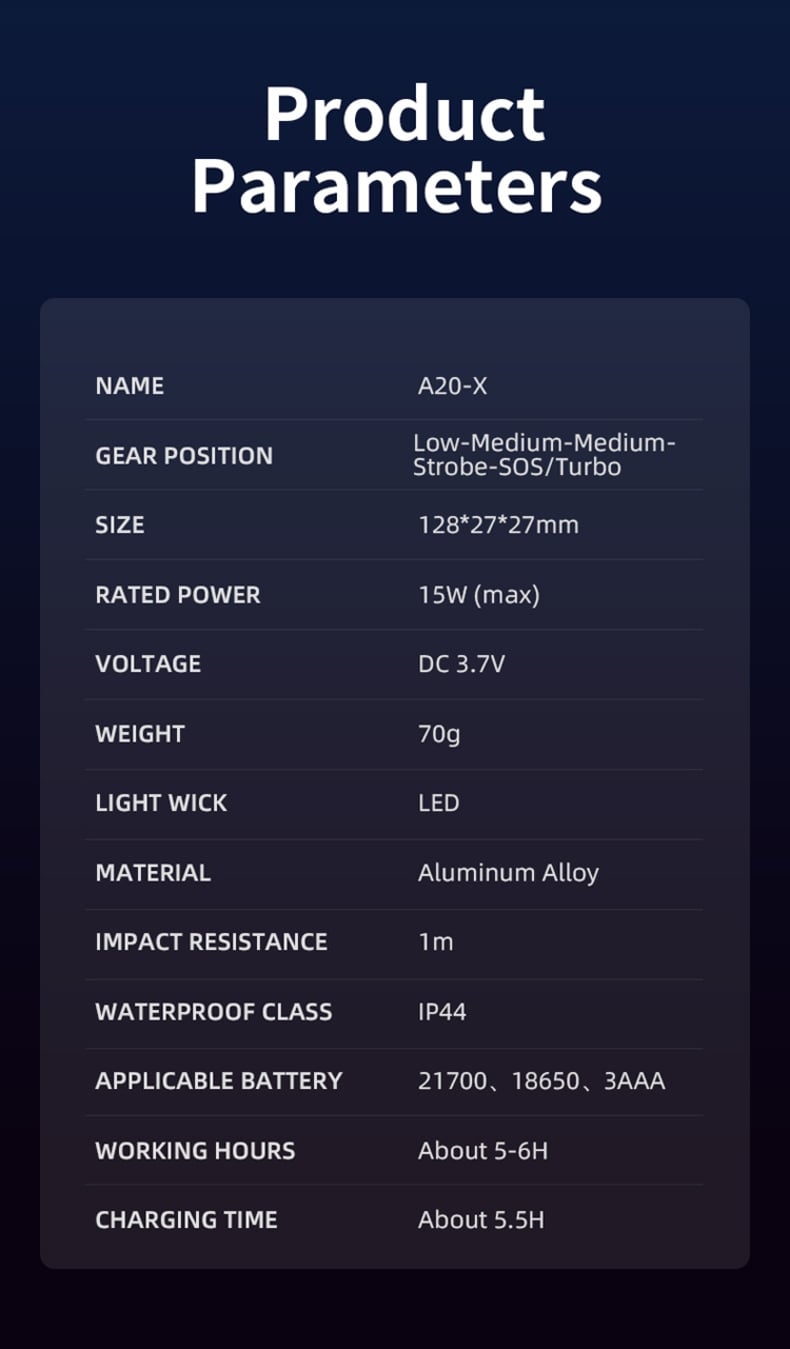Select the RATED POWER label
The width and height of the screenshot is (790, 1349).
177,595
